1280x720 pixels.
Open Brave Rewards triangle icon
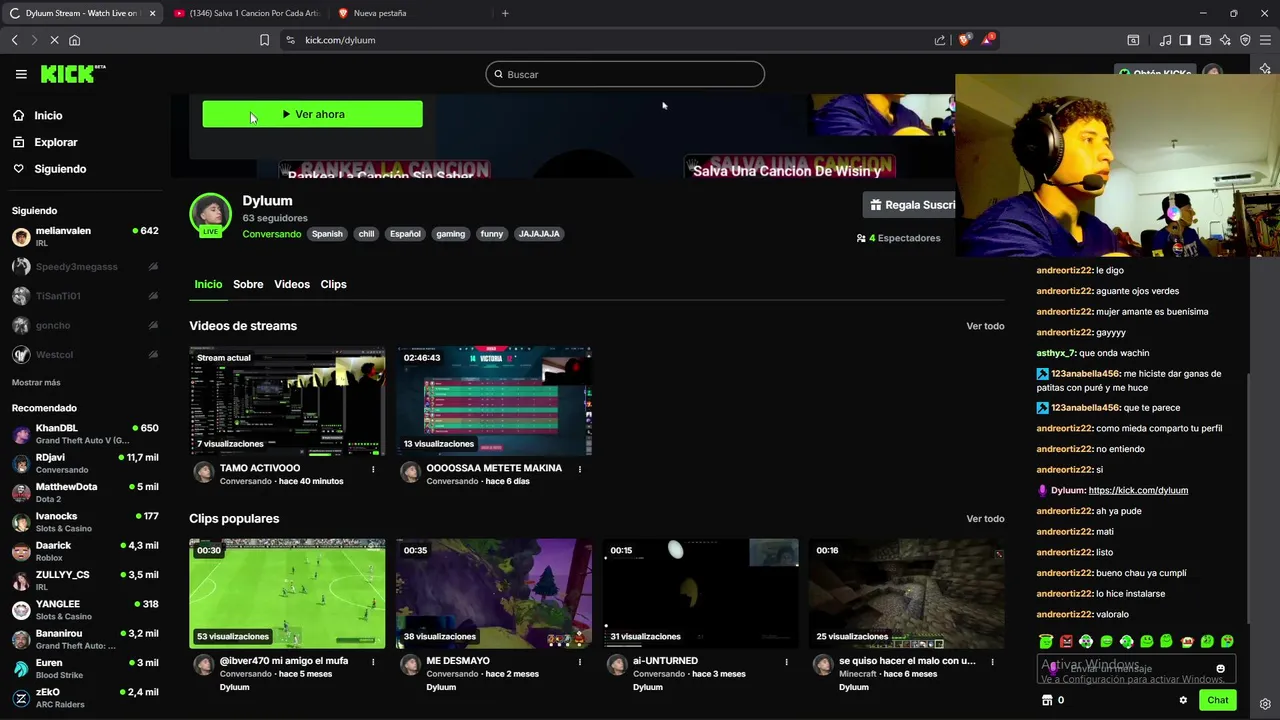click(988, 40)
